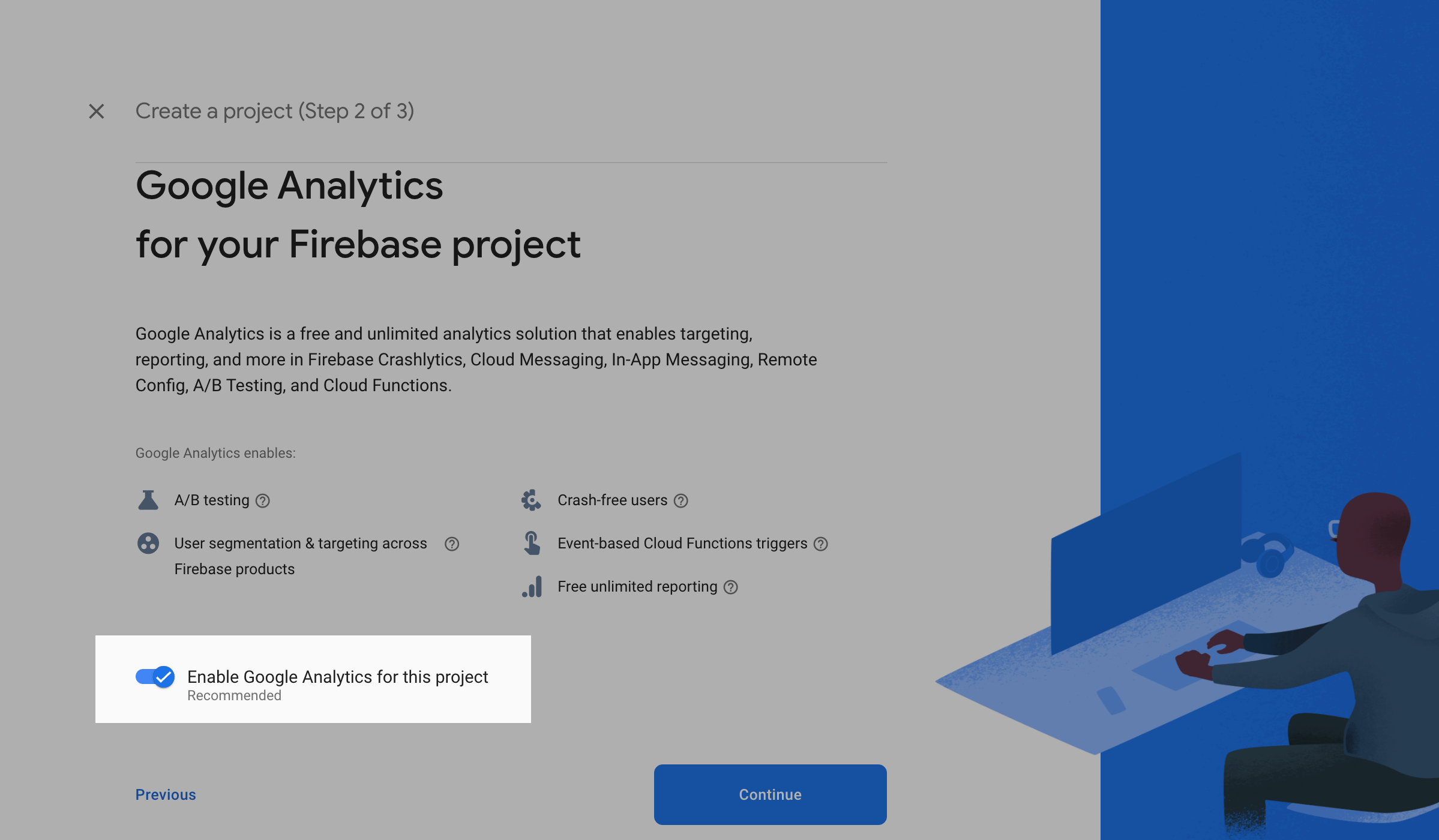
Task: Click the A/B testing help icon
Action: [x=263, y=500]
